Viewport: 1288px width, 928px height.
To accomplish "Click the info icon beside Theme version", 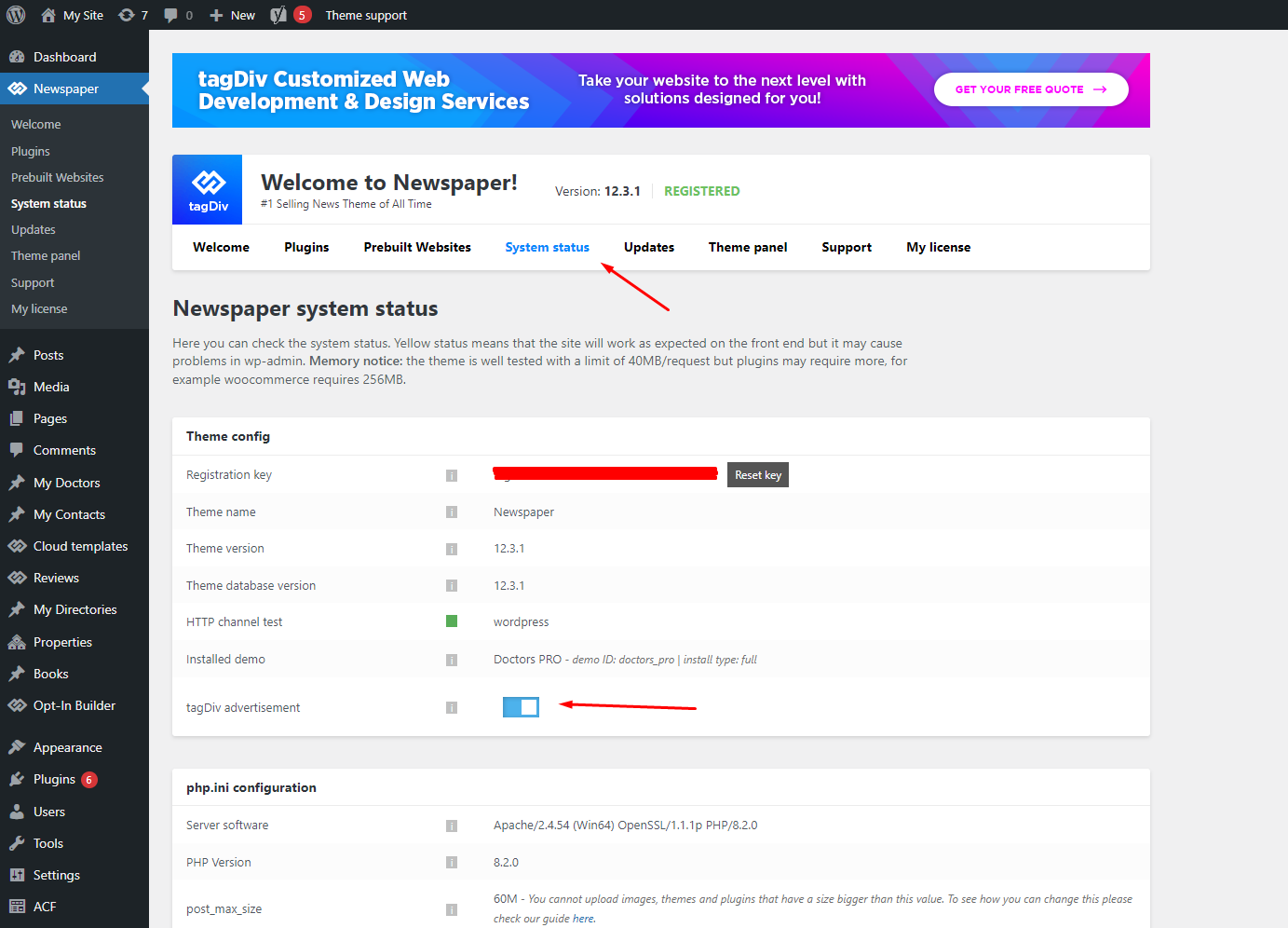I will pyautogui.click(x=452, y=549).
